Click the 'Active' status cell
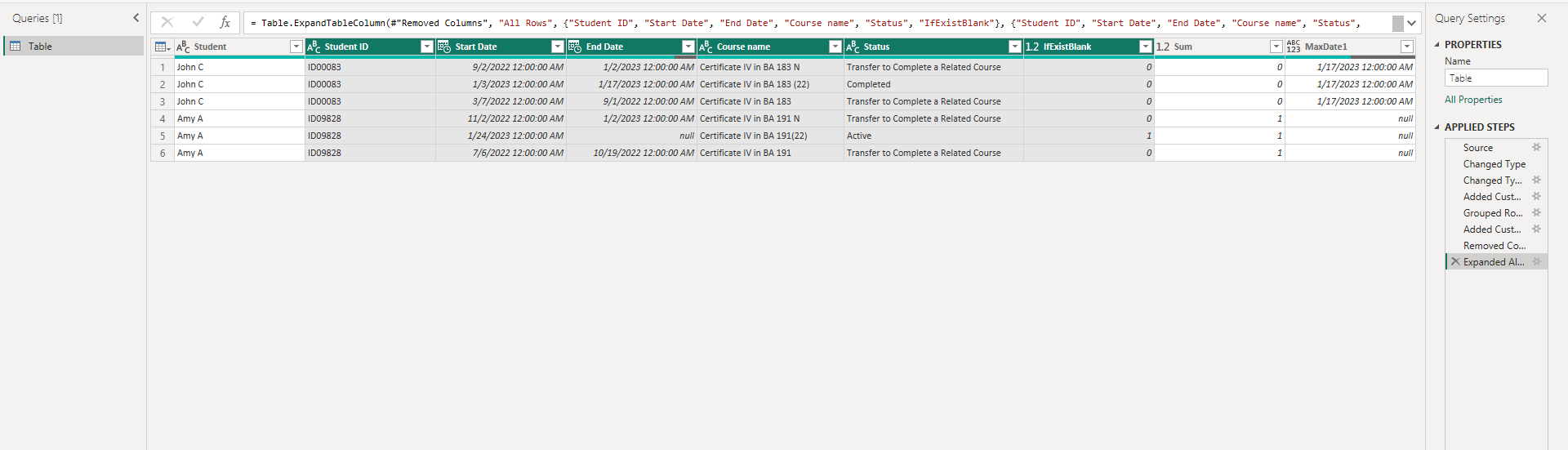This screenshot has height=450, width=1568. coord(933,136)
